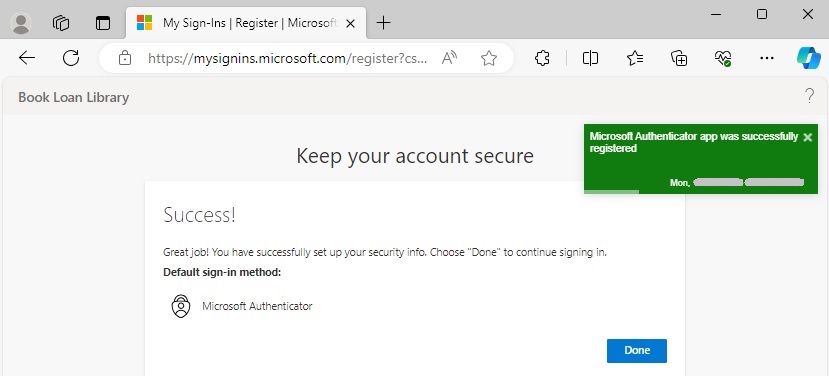Toggle the vertical tabs pane icon
Screen dimensions: 829x376
click(103, 23)
